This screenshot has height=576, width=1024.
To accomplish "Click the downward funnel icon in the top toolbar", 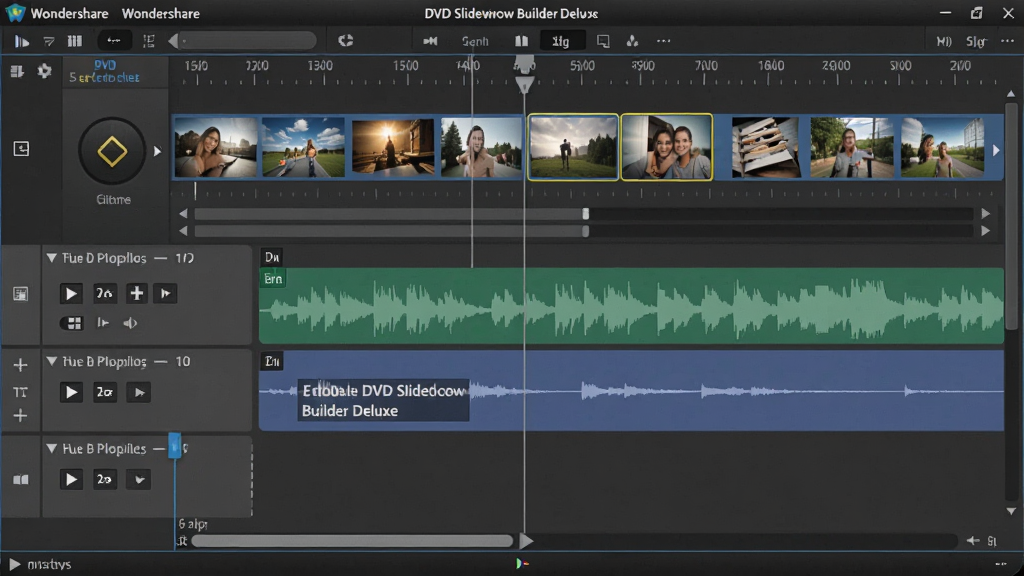I will [x=49, y=41].
